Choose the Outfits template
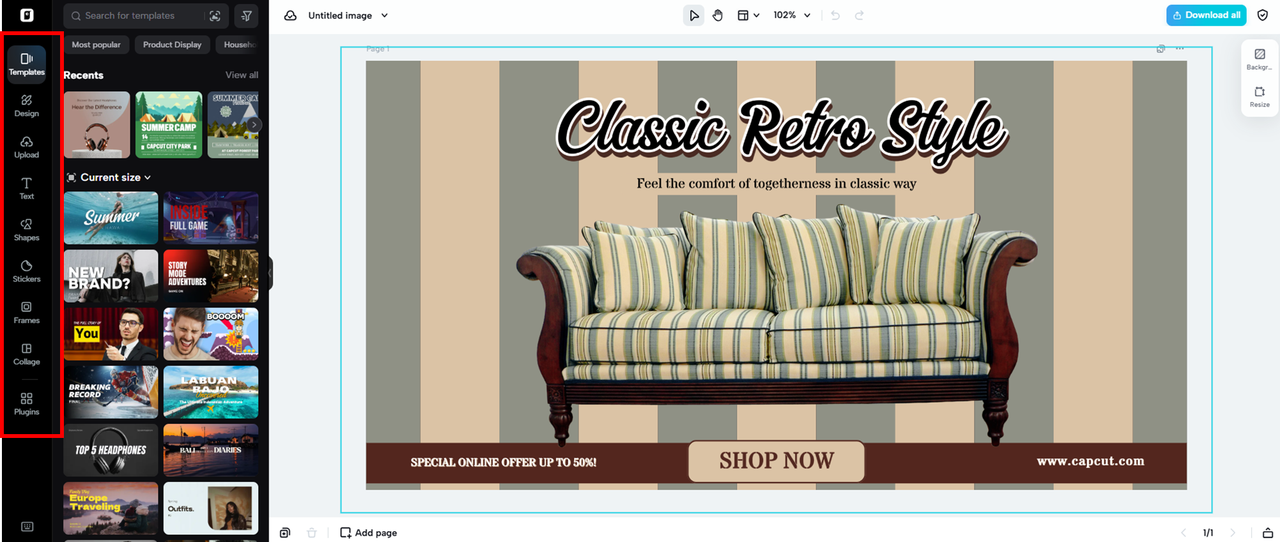Screen dimensions: 1280x542 211,508
